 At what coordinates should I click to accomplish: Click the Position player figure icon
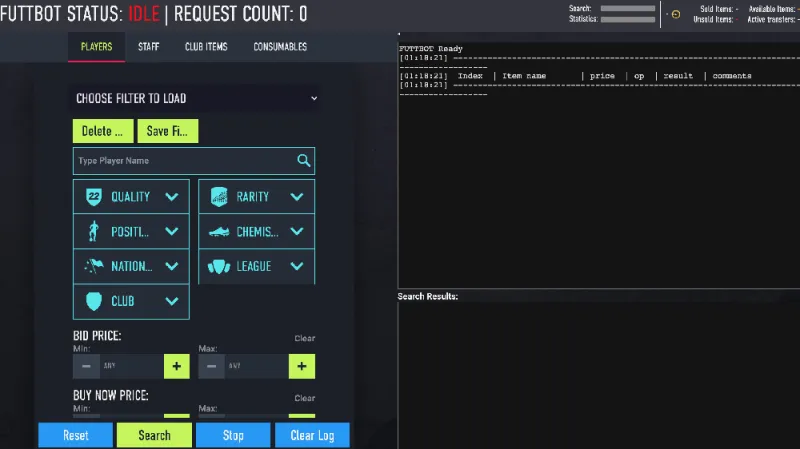pyautogui.click(x=93, y=232)
